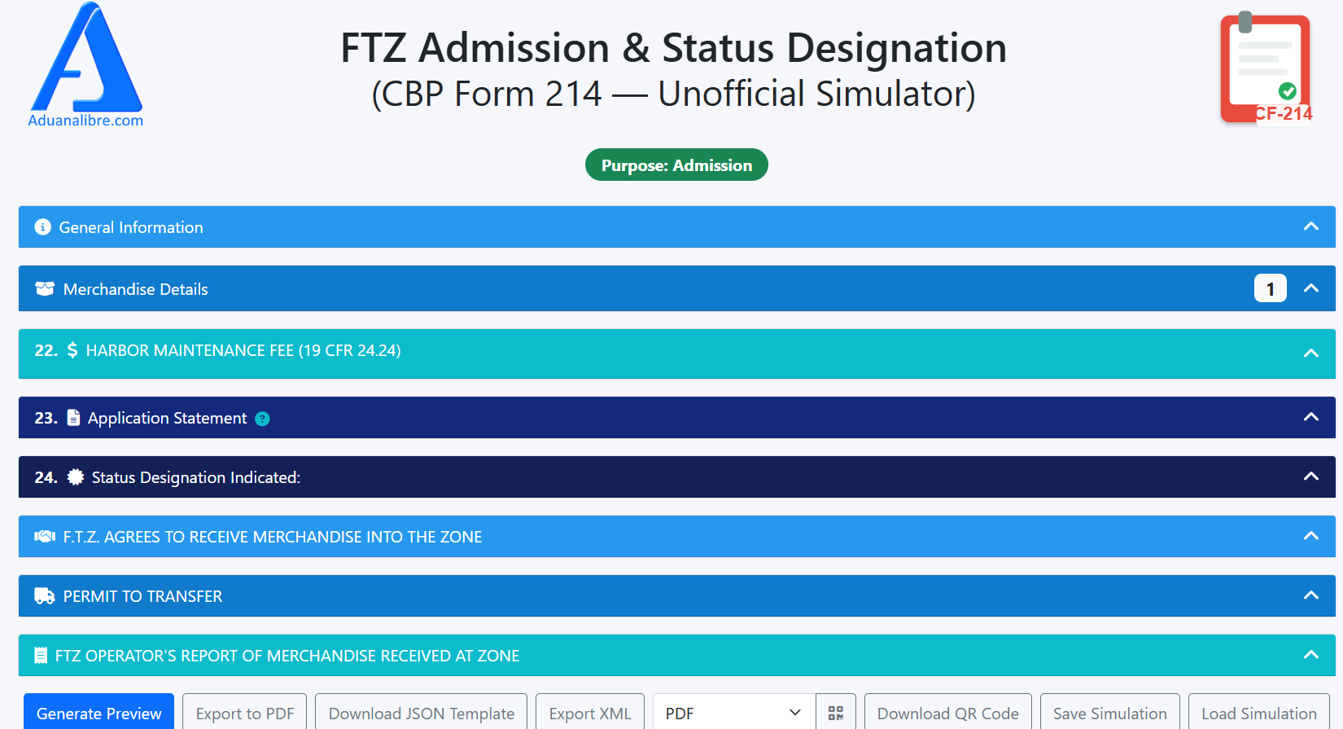Click the Purpose: Admission badge
Viewport: 1343px width, 729px height.
676,165
